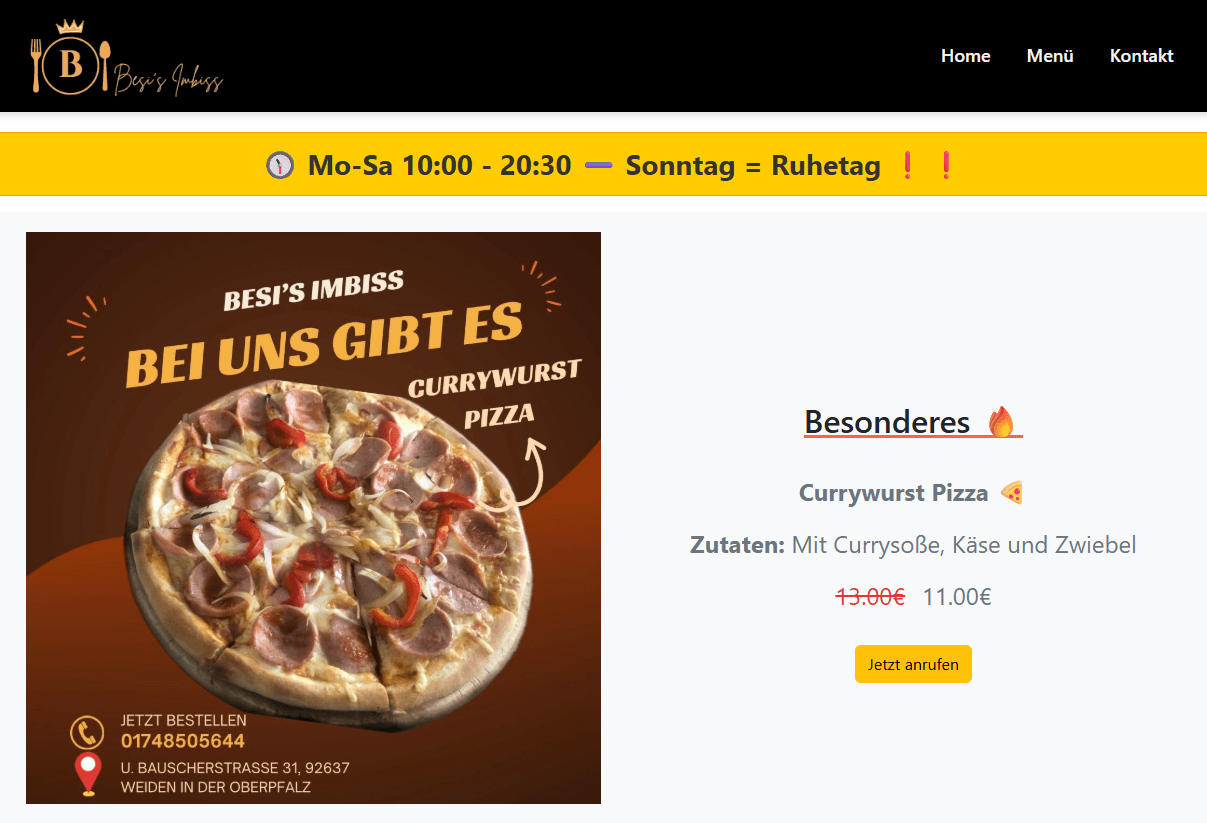Click the phone number 01748505644 on the image

pos(183,742)
